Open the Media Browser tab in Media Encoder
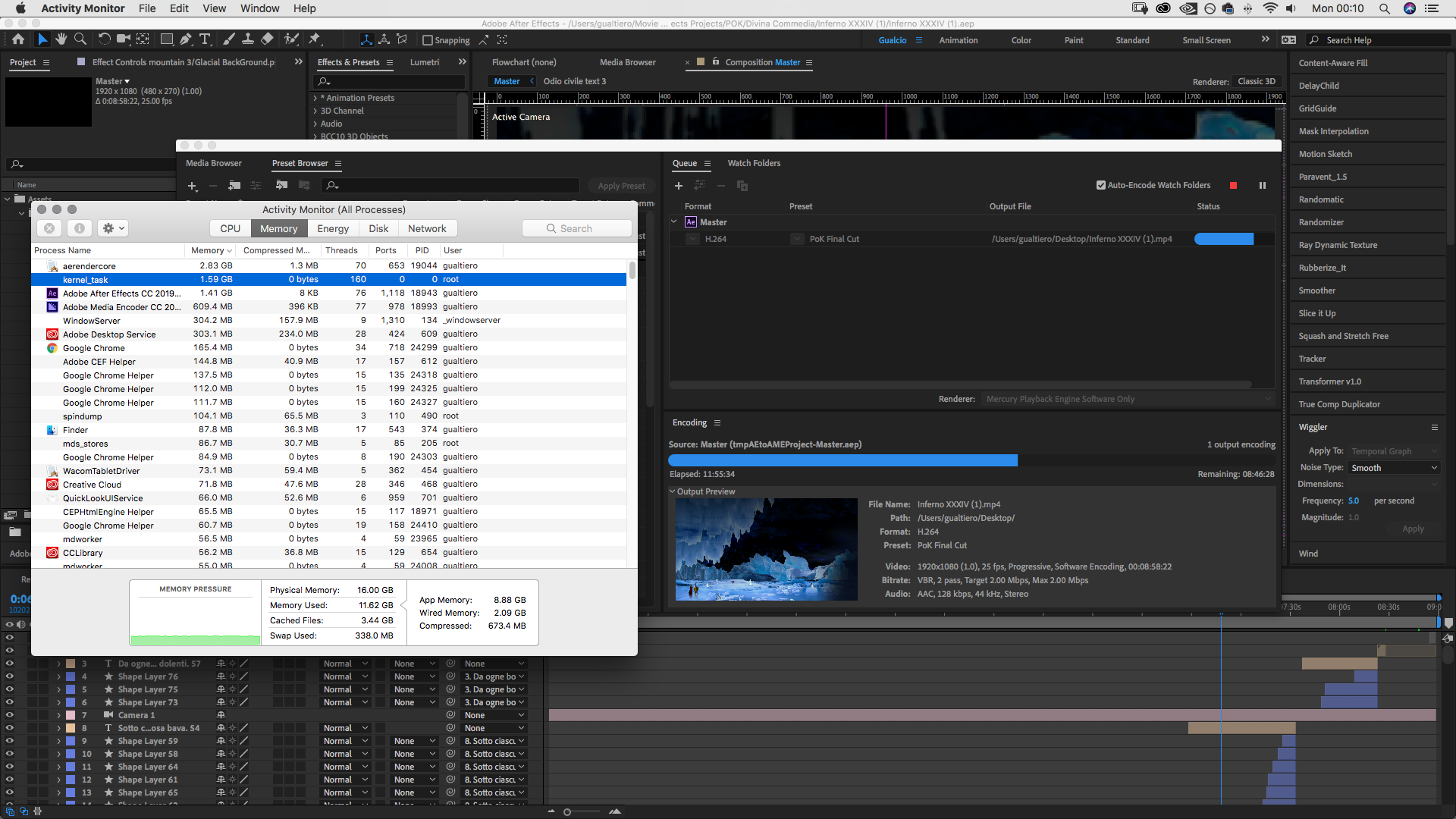 (x=214, y=163)
